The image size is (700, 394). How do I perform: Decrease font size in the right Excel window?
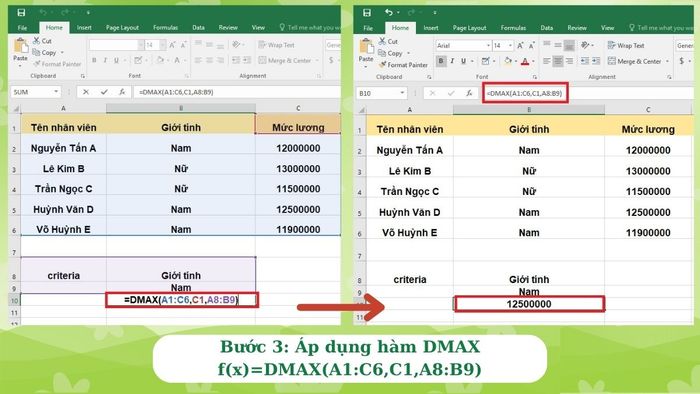[531, 46]
